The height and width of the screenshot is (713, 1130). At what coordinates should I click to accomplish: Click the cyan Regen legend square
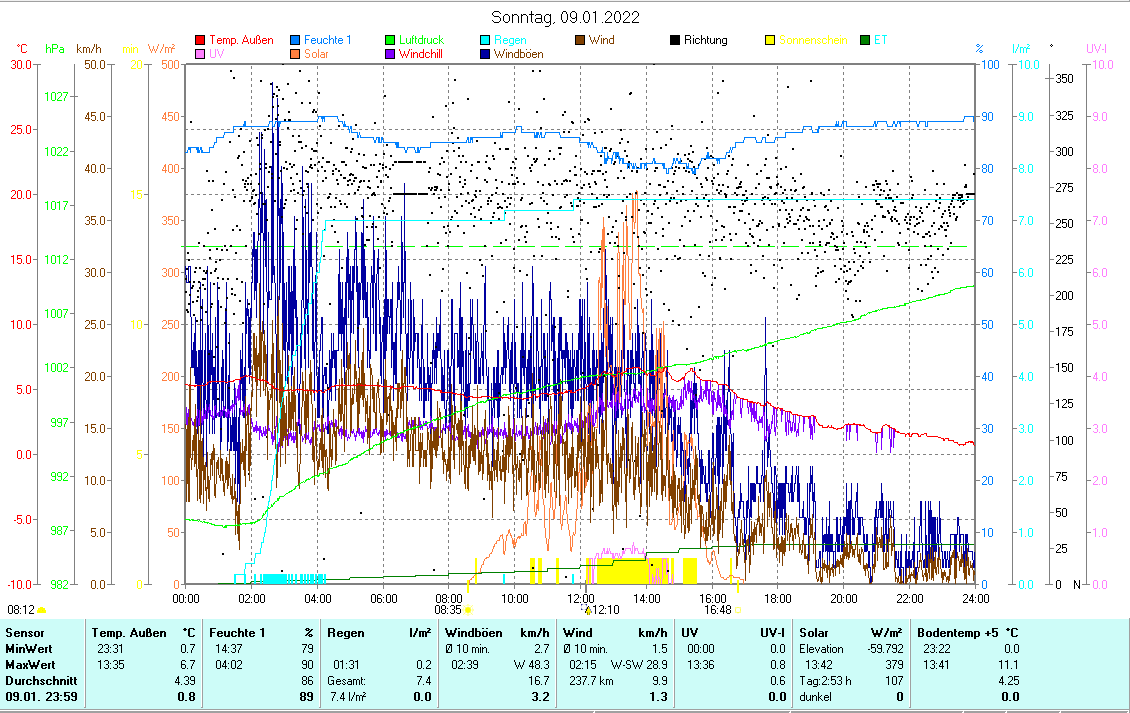(486, 40)
